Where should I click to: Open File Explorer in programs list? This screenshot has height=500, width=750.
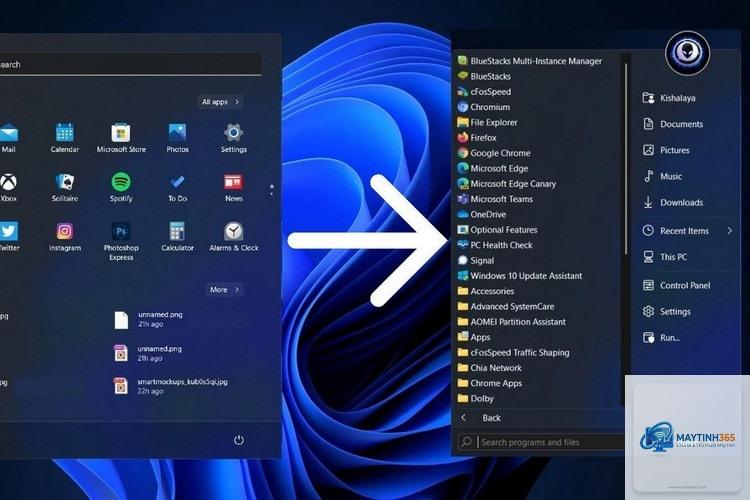pos(487,122)
